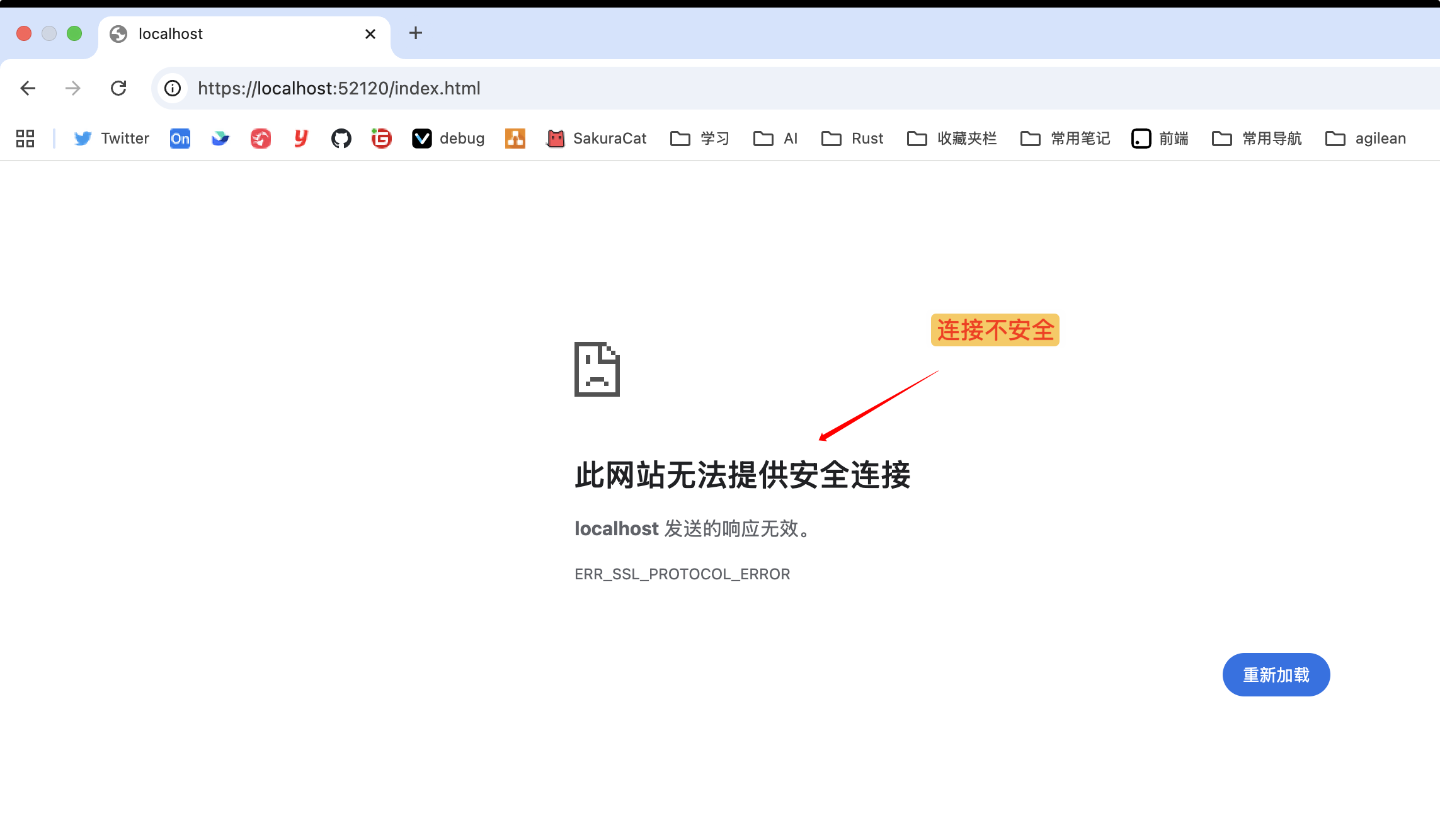Open the Rust bookmark folder
The height and width of the screenshot is (840, 1440).
point(852,139)
